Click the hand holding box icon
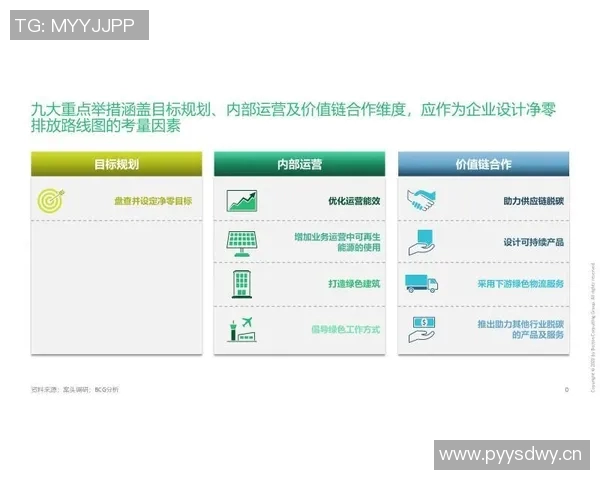This screenshot has height=480, width=600. 421,243
